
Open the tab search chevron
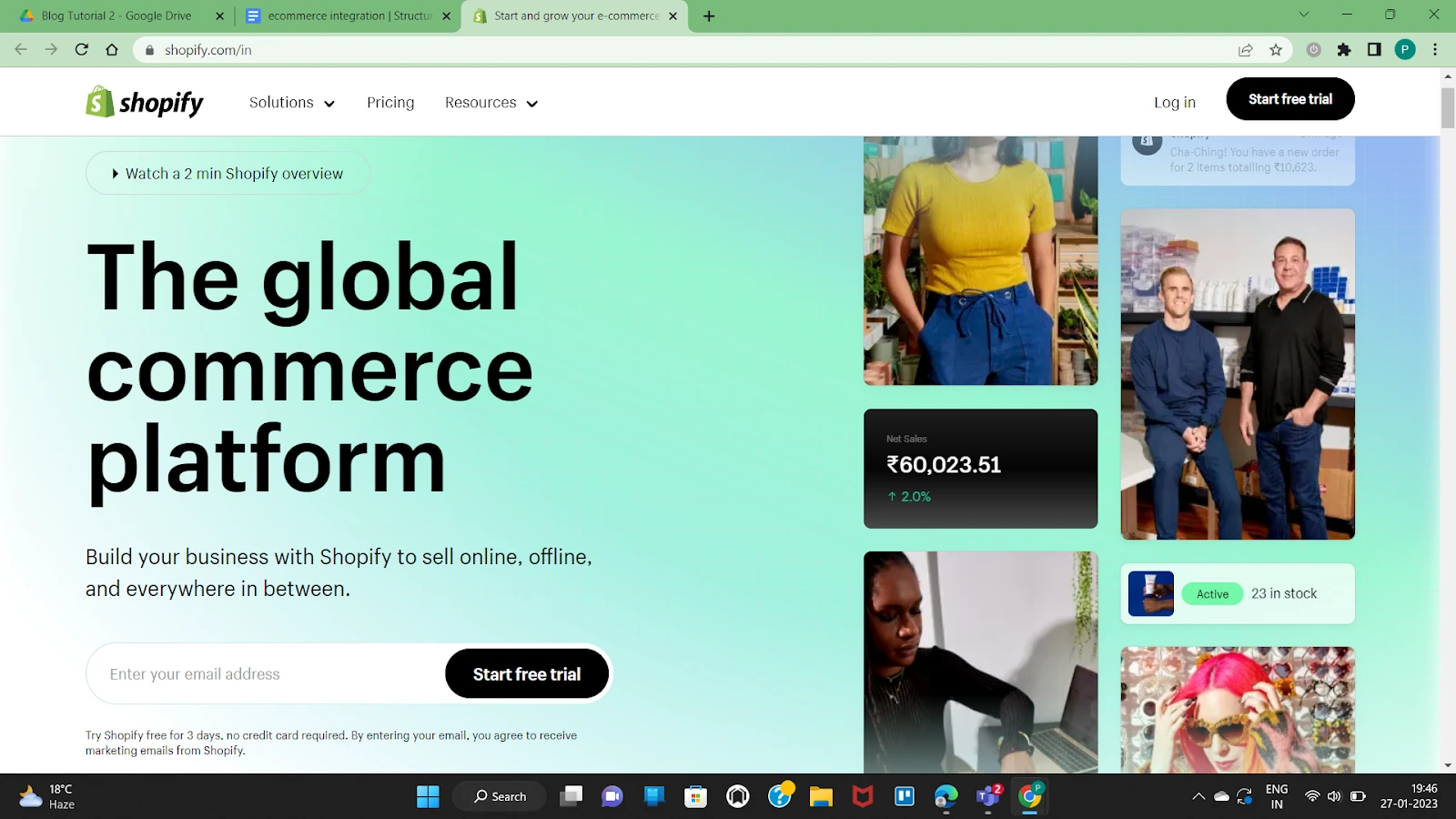pos(1303,15)
